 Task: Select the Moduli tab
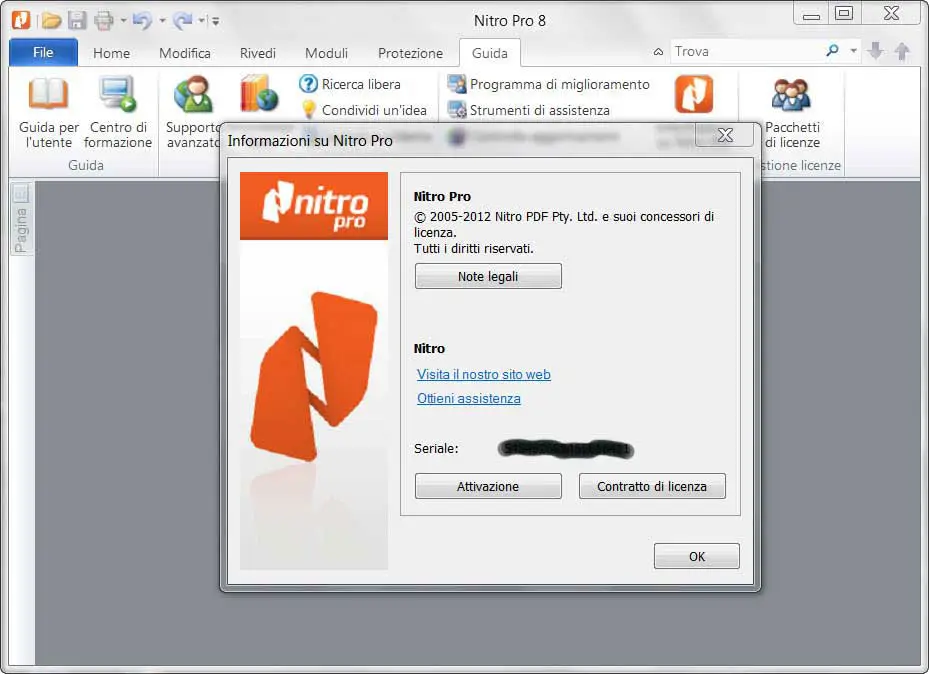pos(326,53)
